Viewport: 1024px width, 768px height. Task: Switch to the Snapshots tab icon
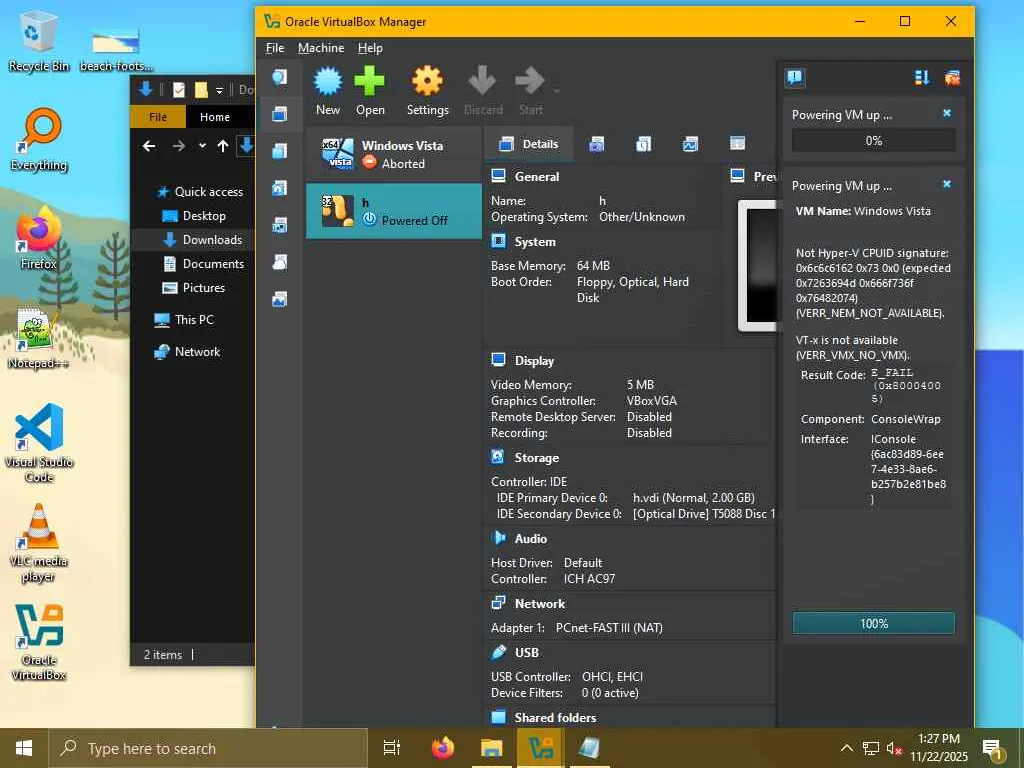click(x=596, y=144)
